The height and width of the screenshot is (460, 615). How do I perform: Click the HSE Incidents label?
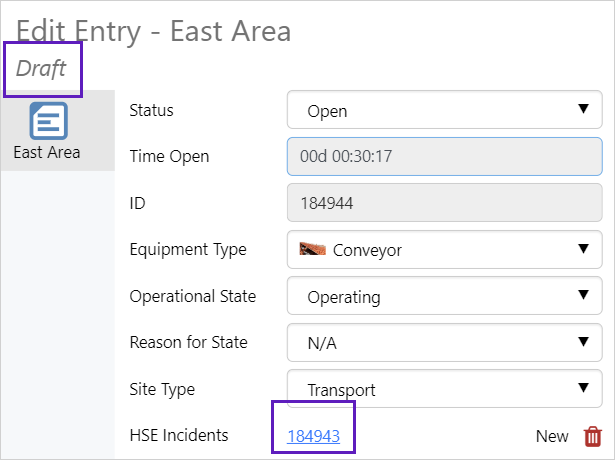pos(179,435)
